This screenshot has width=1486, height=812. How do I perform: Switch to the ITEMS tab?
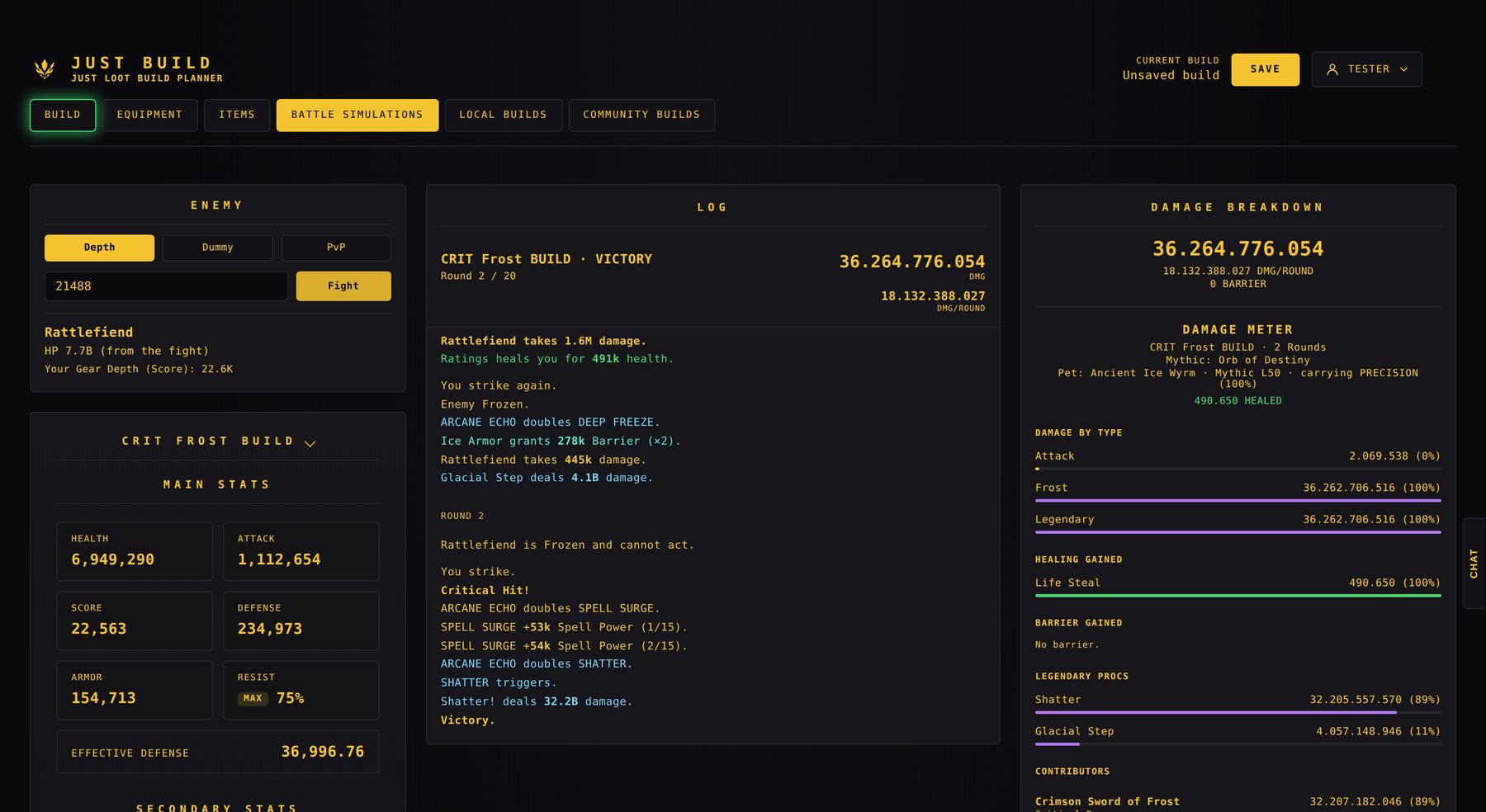pos(237,115)
